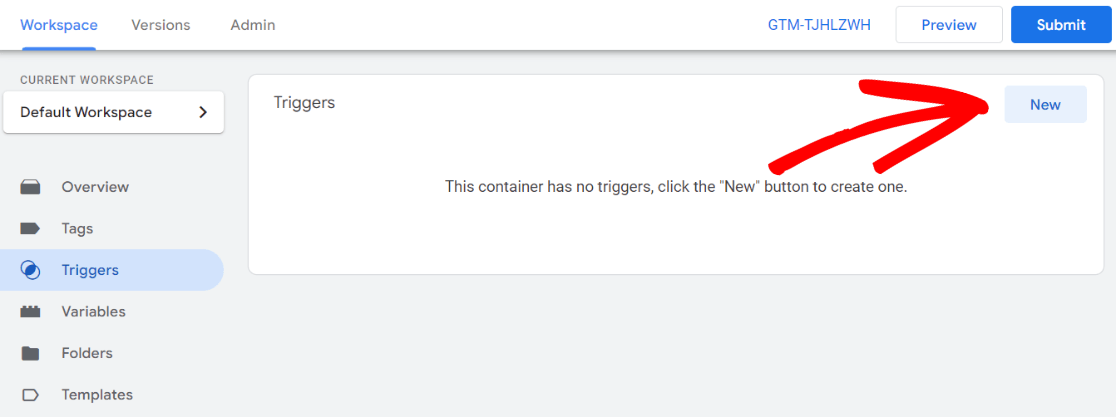Open Templates text in sidebar
Viewport: 1116px width, 417px height.
97,395
